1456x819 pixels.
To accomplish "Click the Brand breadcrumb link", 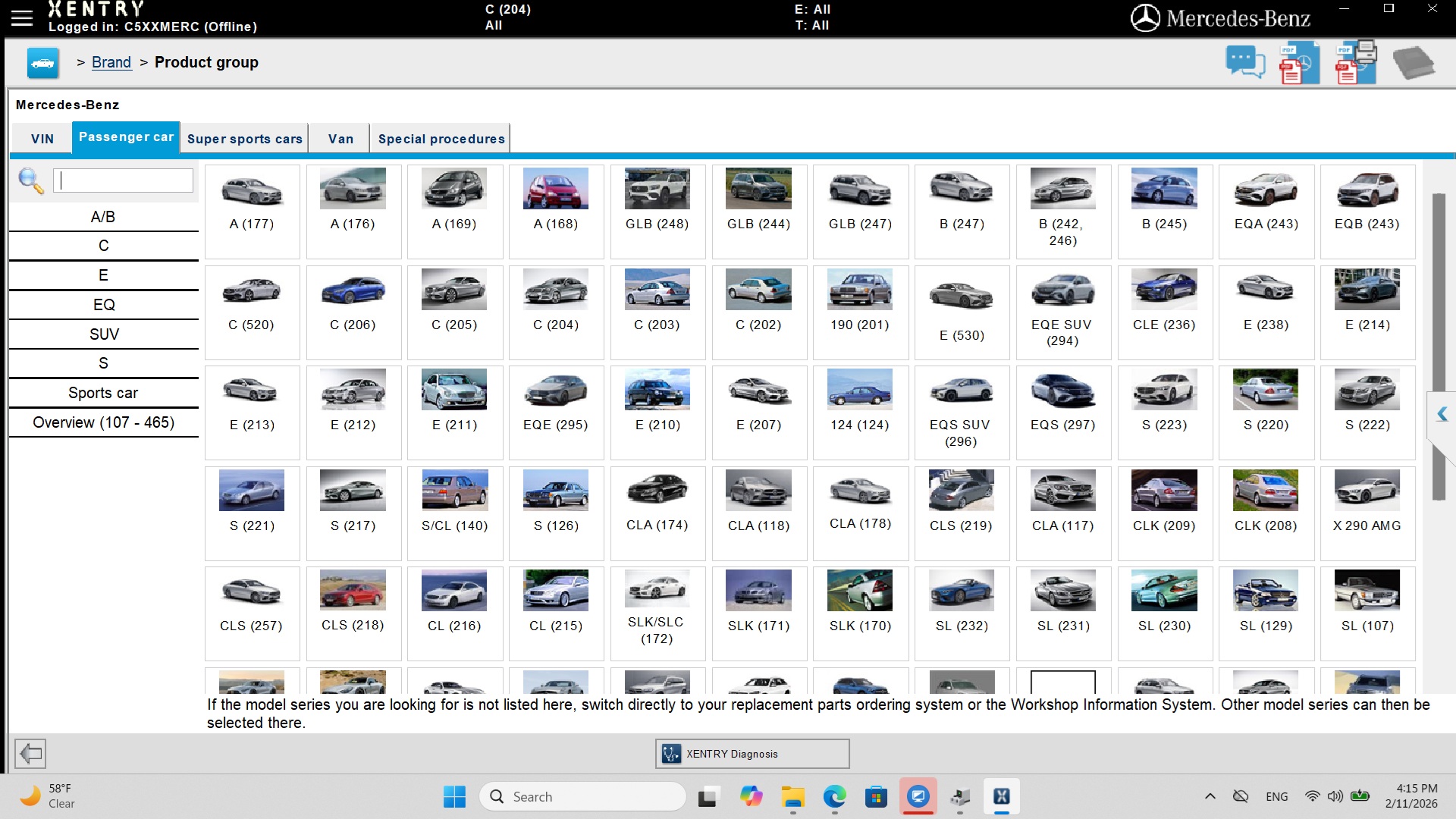I will coord(111,62).
